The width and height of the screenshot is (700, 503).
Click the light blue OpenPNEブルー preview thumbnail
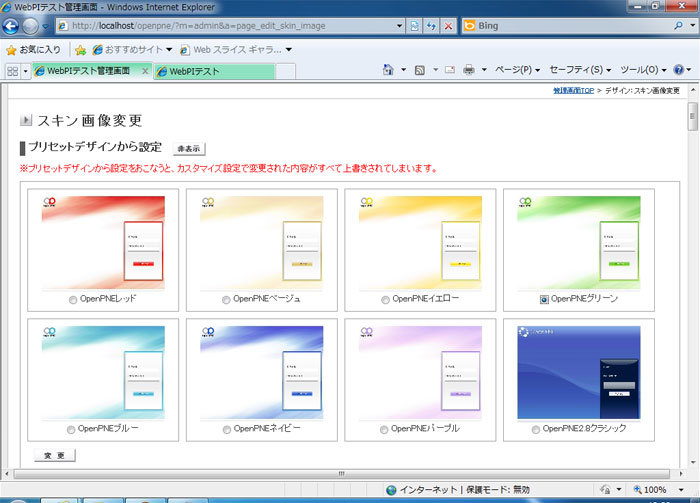[103, 373]
